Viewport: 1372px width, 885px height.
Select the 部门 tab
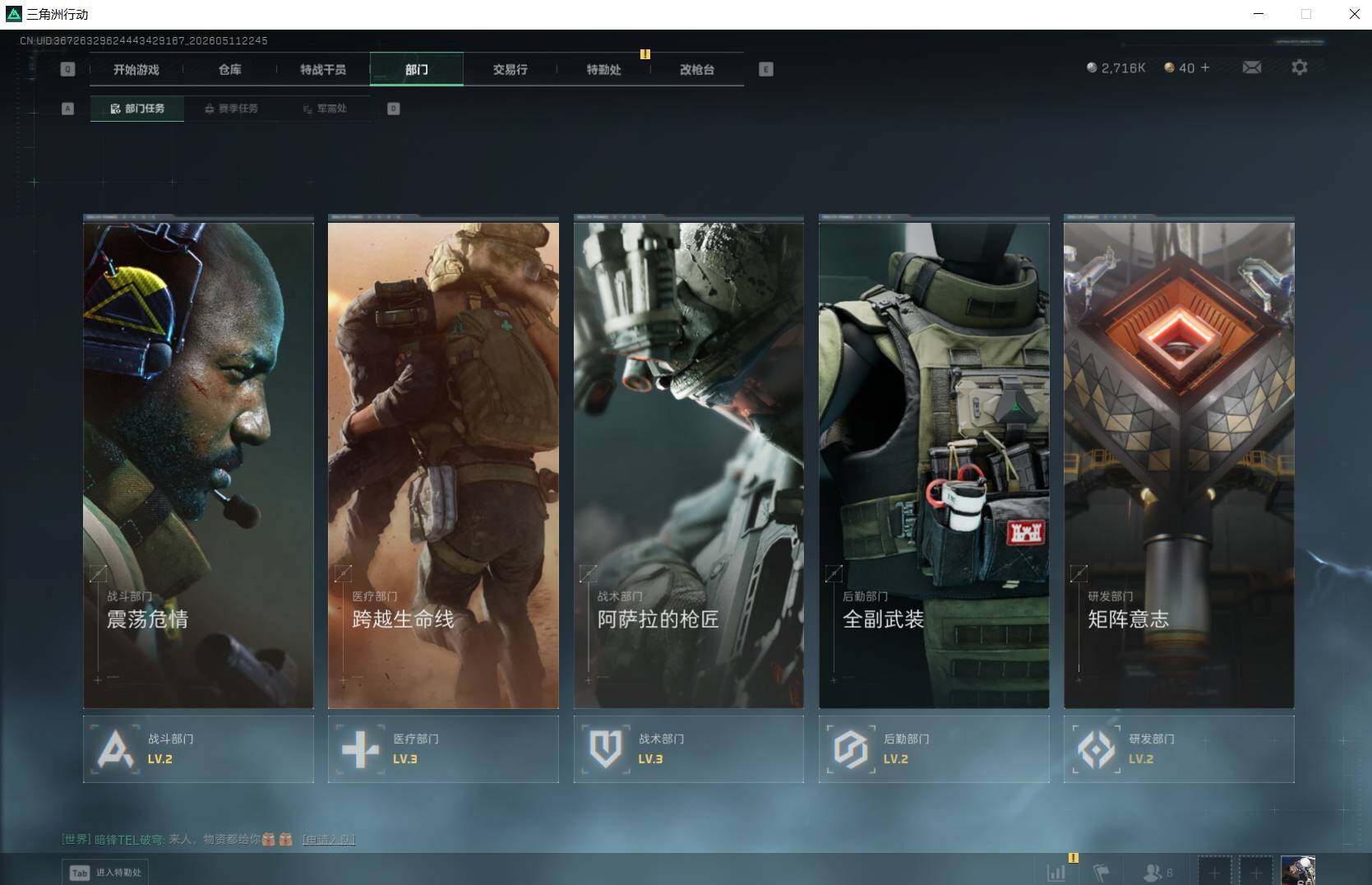coord(417,70)
